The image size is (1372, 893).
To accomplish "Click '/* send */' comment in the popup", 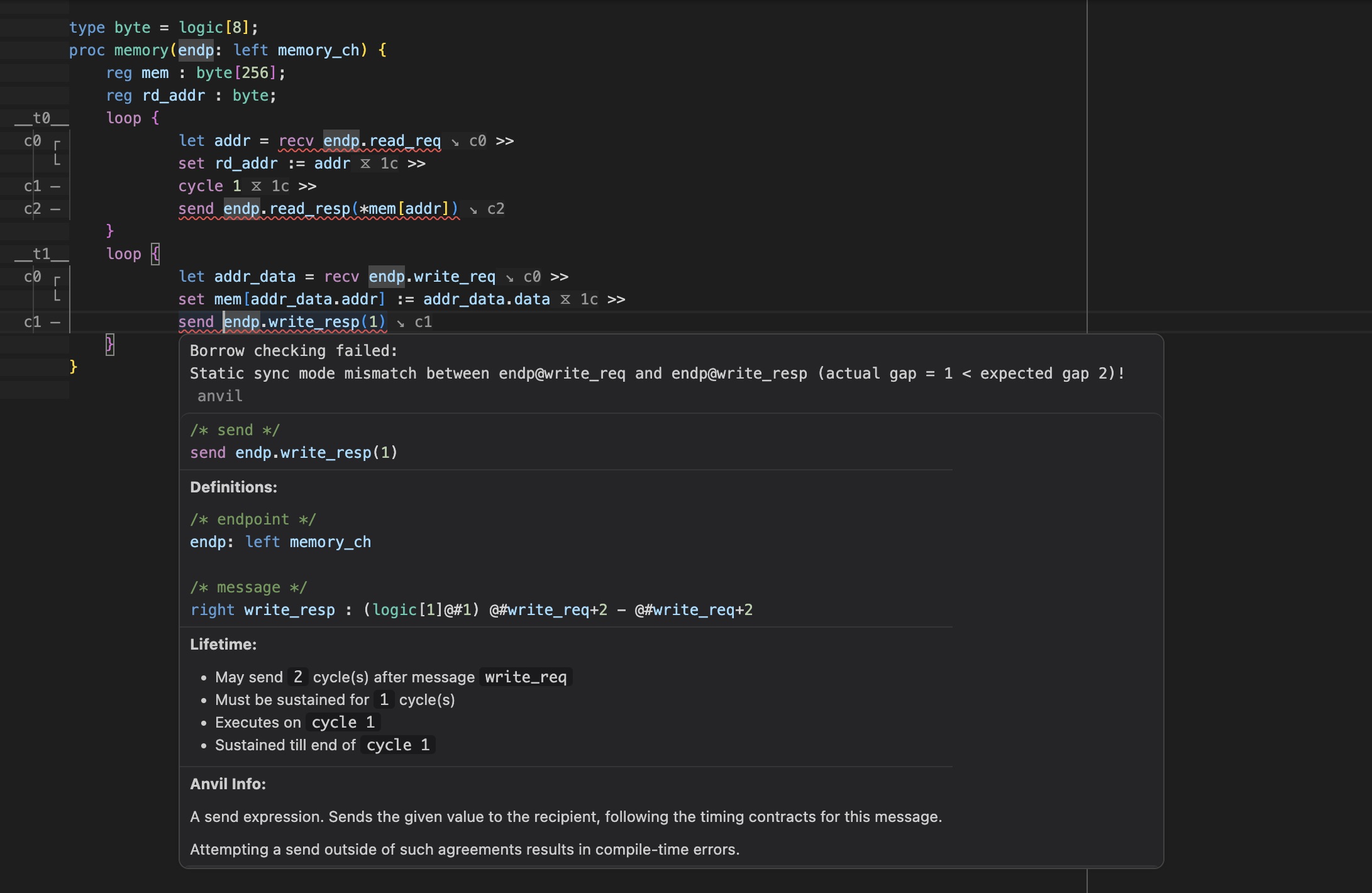I will 235,430.
